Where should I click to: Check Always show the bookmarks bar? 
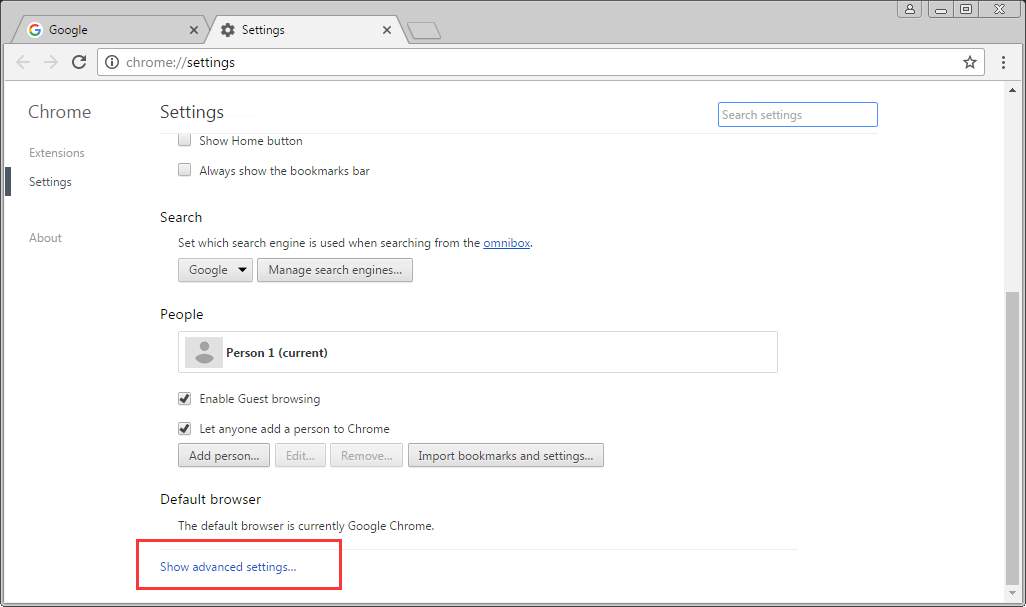[x=185, y=170]
